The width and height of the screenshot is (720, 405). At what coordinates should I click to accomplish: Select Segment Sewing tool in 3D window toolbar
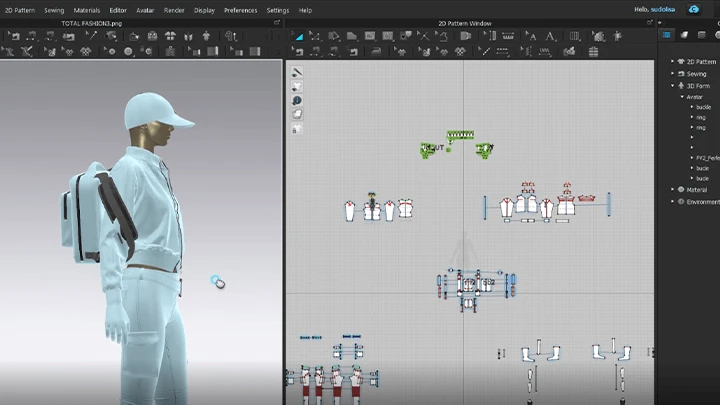[x=31, y=36]
